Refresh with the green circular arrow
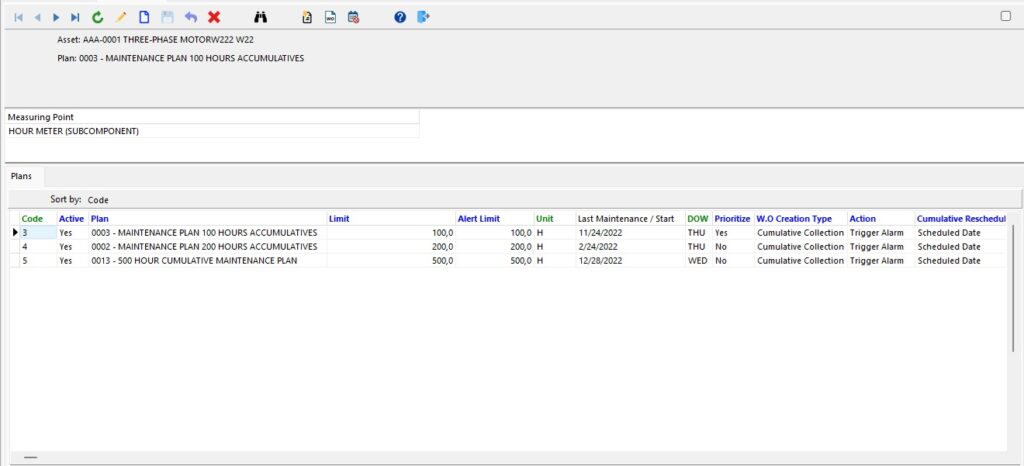Screen dimensions: 1024x466 98,18
